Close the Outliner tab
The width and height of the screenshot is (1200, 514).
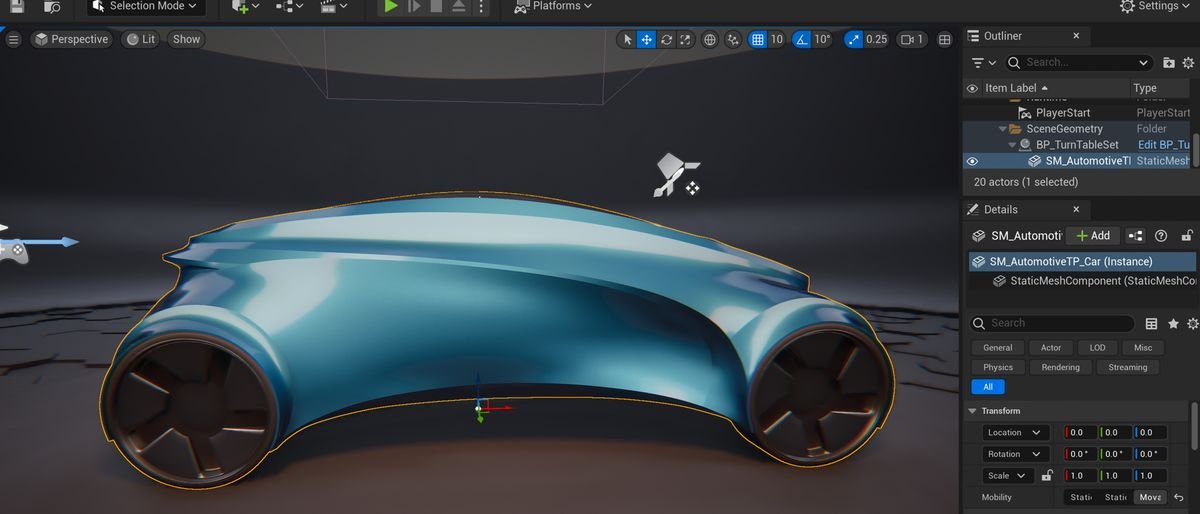click(x=1076, y=36)
